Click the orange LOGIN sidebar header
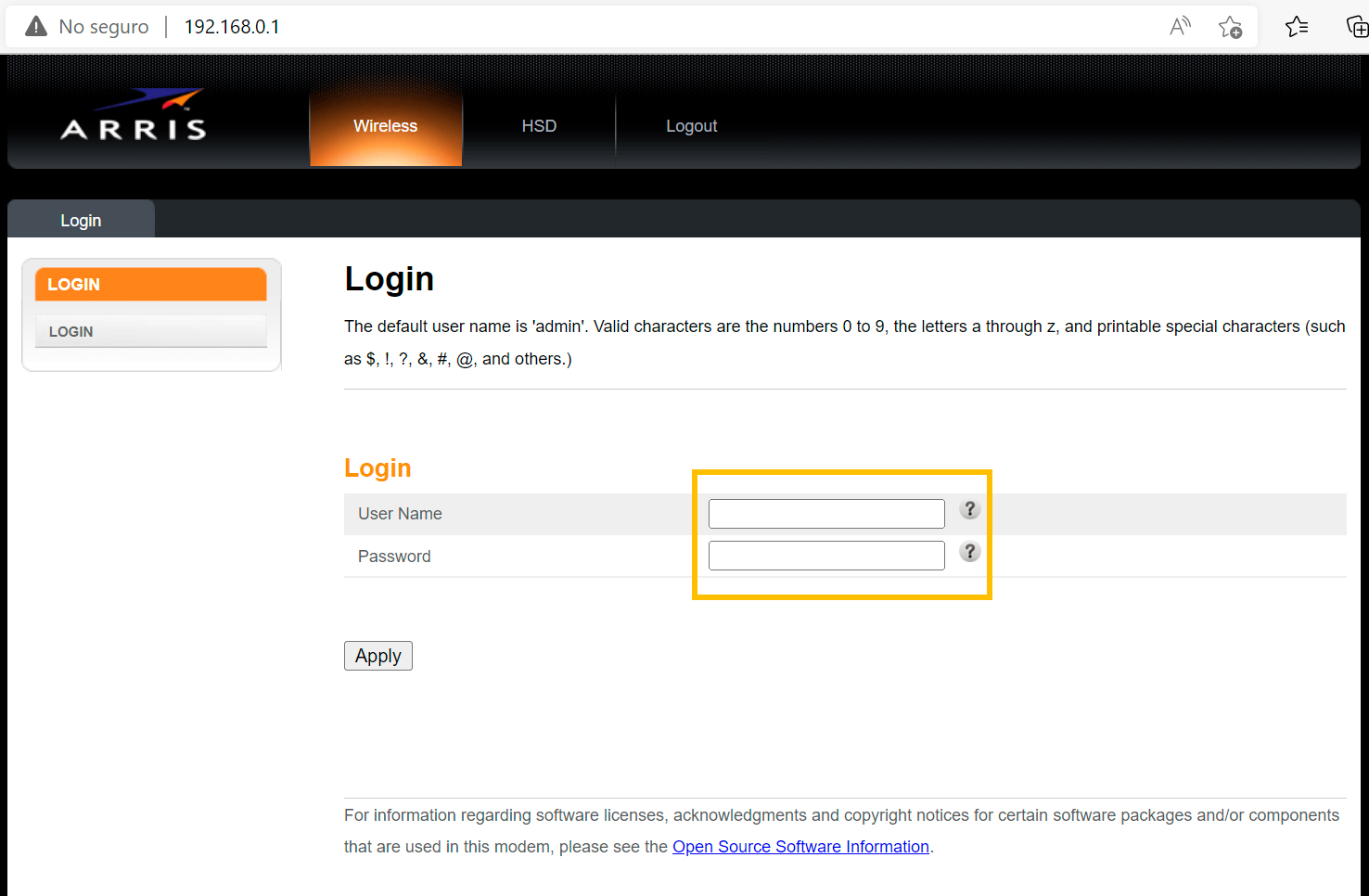This screenshot has width=1369, height=896. tap(151, 284)
